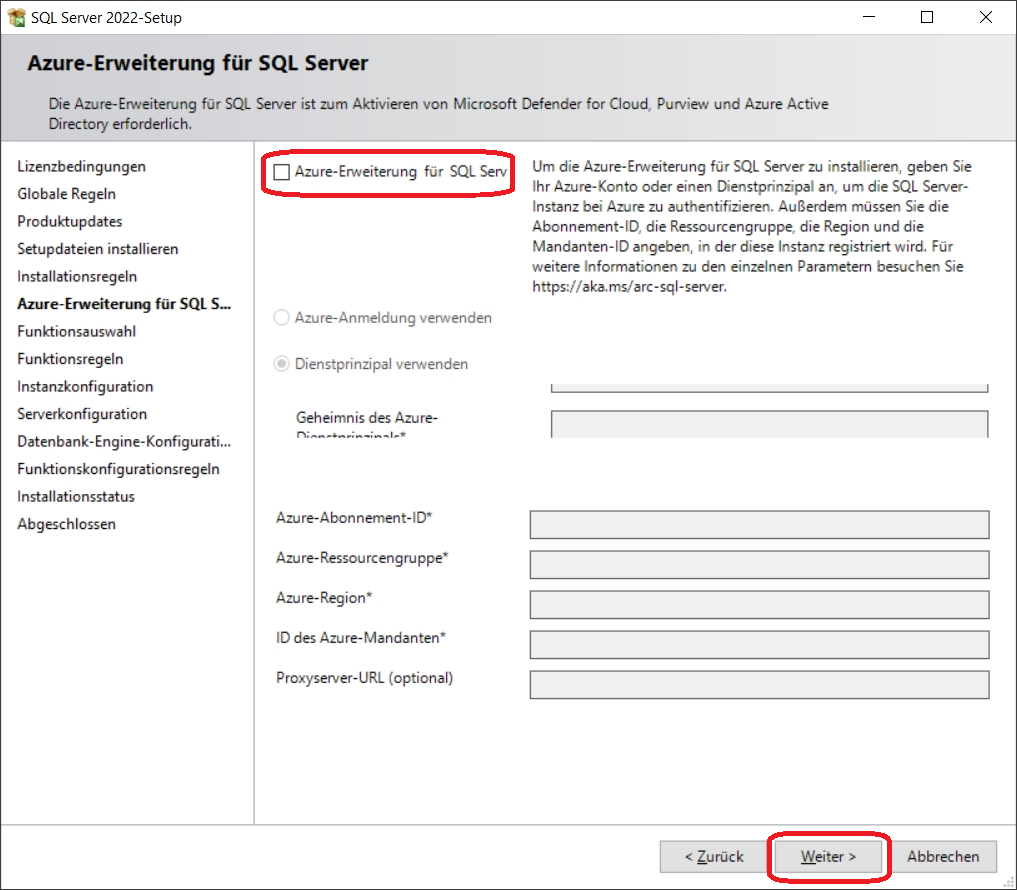The height and width of the screenshot is (890, 1017).
Task: Focus the Azure-Ressourcengruppe input field
Action: pyautogui.click(x=760, y=565)
